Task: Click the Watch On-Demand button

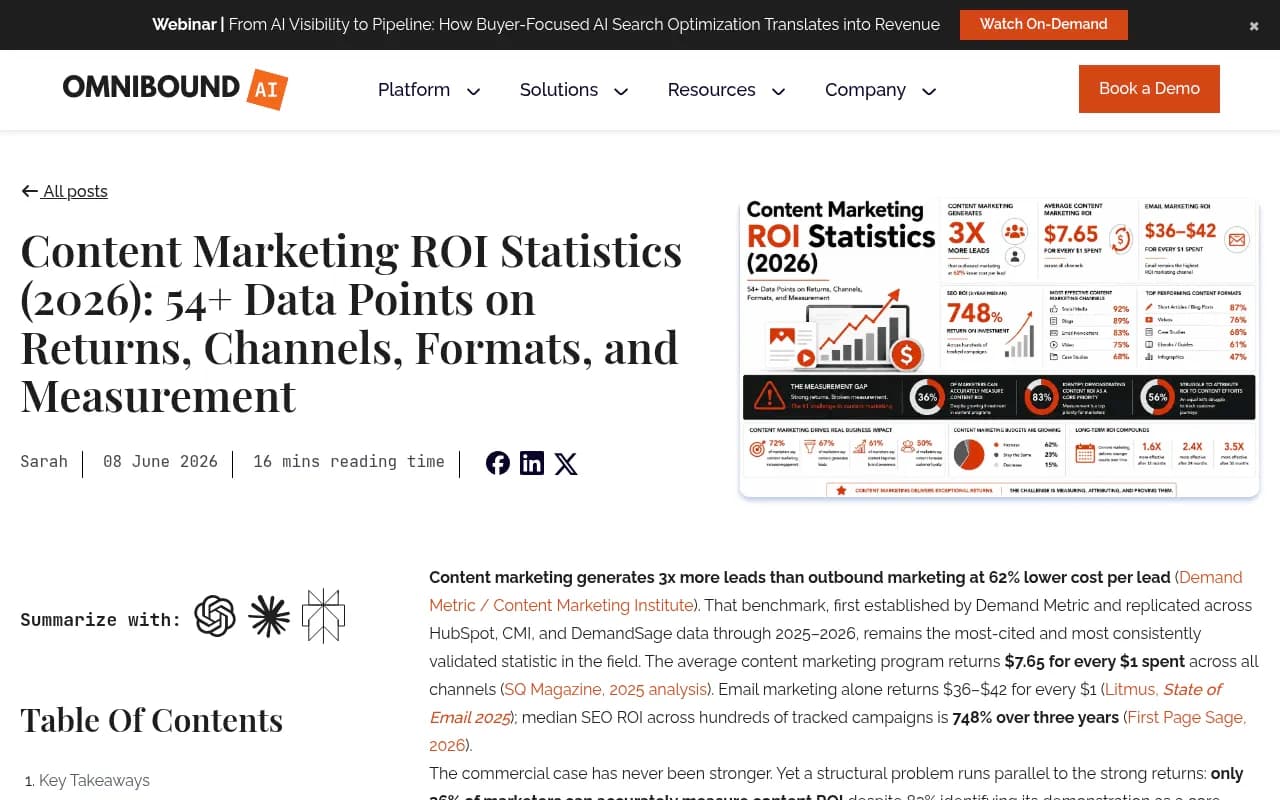Action: (1044, 25)
